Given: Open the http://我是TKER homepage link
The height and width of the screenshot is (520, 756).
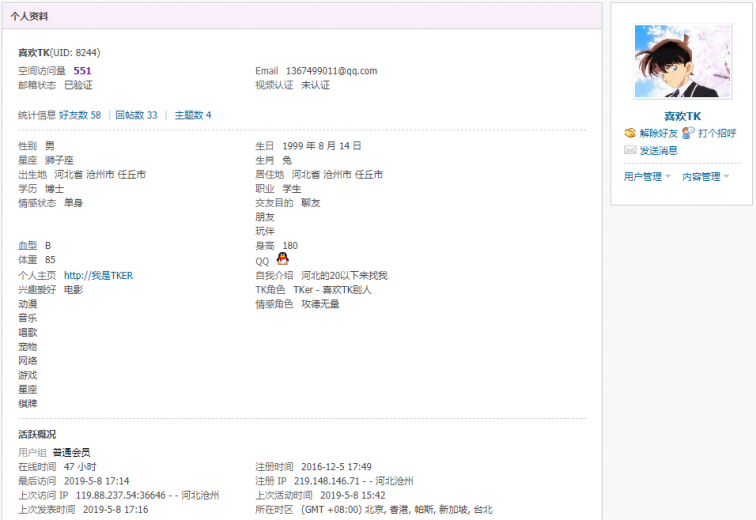Looking at the screenshot, I should coord(98,276).
